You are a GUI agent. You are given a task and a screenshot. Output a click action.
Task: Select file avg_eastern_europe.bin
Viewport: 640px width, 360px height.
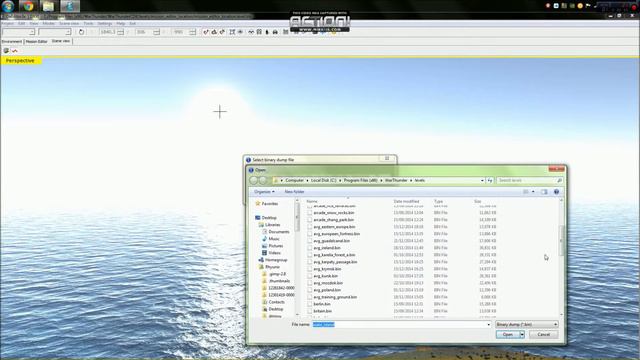tap(331, 227)
